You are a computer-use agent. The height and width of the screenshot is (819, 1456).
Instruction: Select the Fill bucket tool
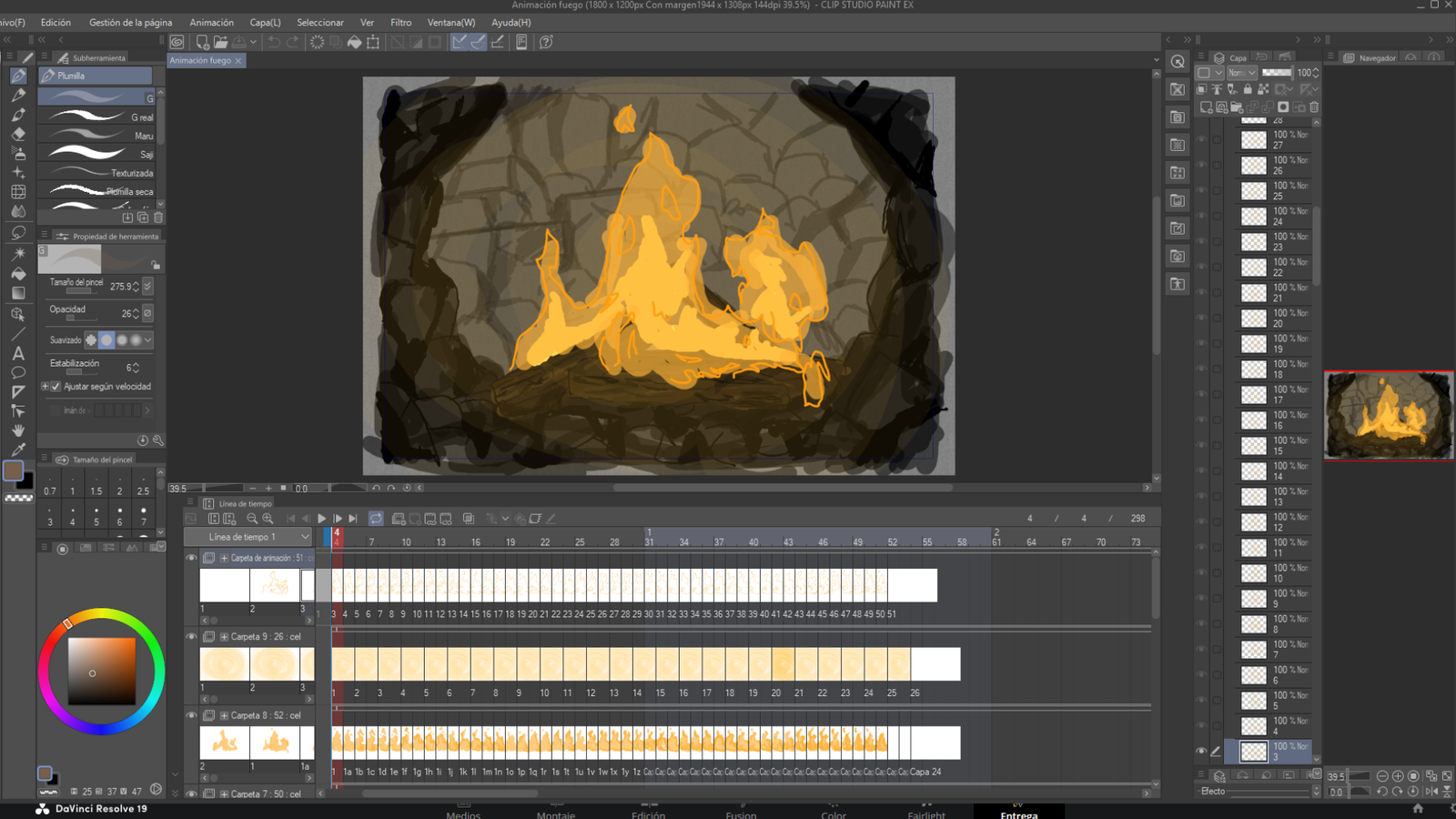click(18, 273)
